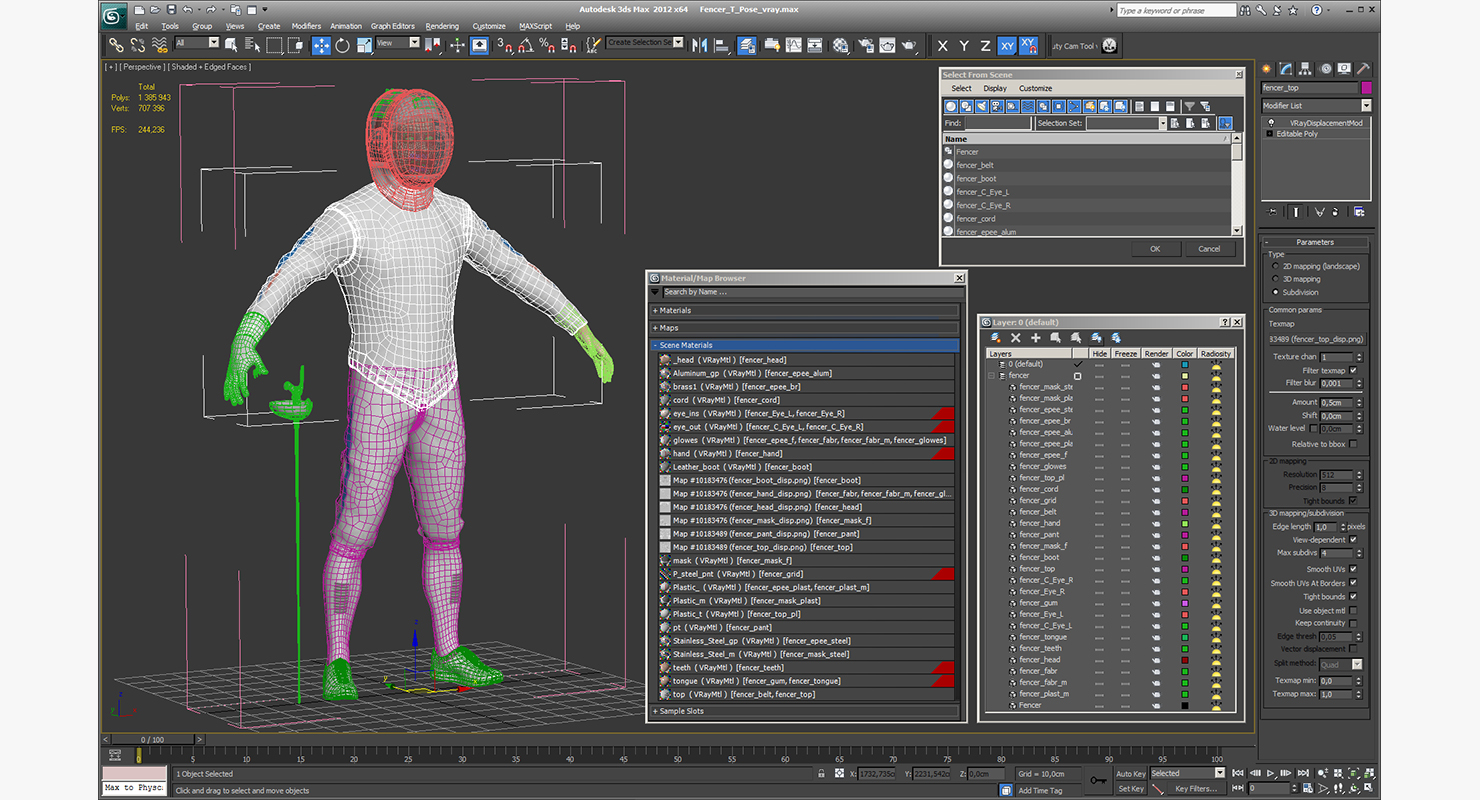Screen dimensions: 1480x800
Task: Open Customize menu in Select From Scene
Action: 1036,88
